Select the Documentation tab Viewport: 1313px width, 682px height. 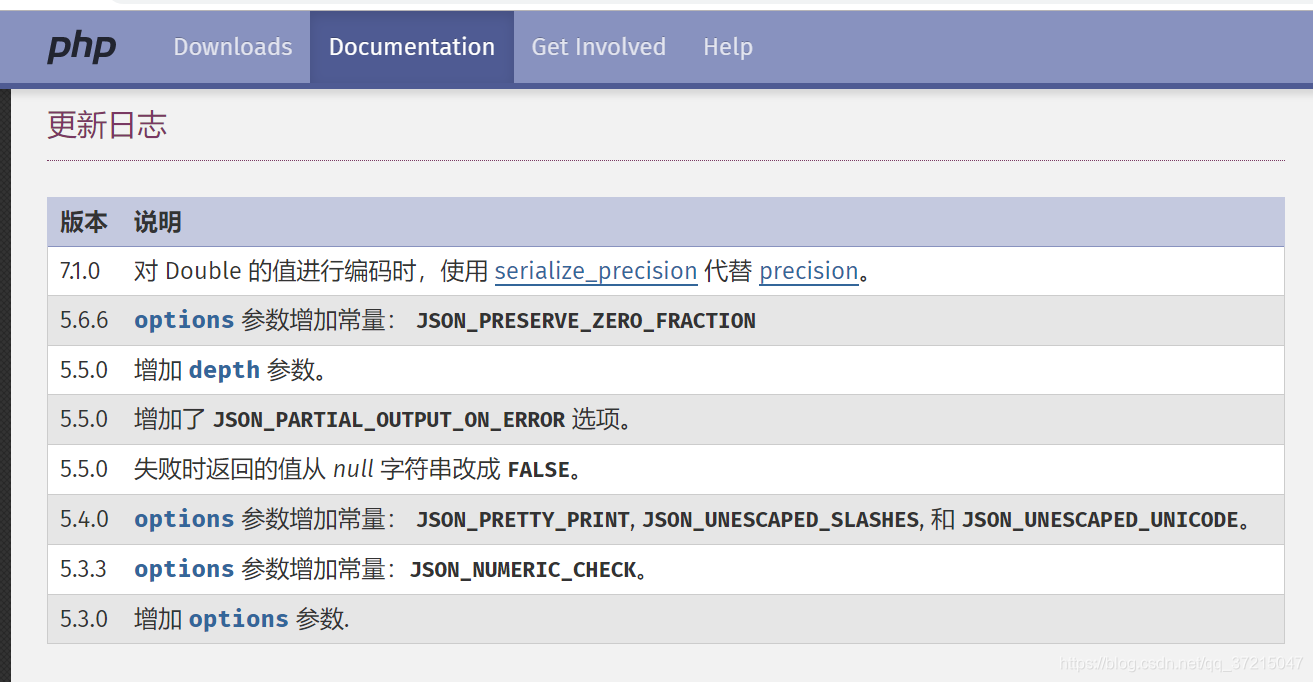(x=412, y=47)
